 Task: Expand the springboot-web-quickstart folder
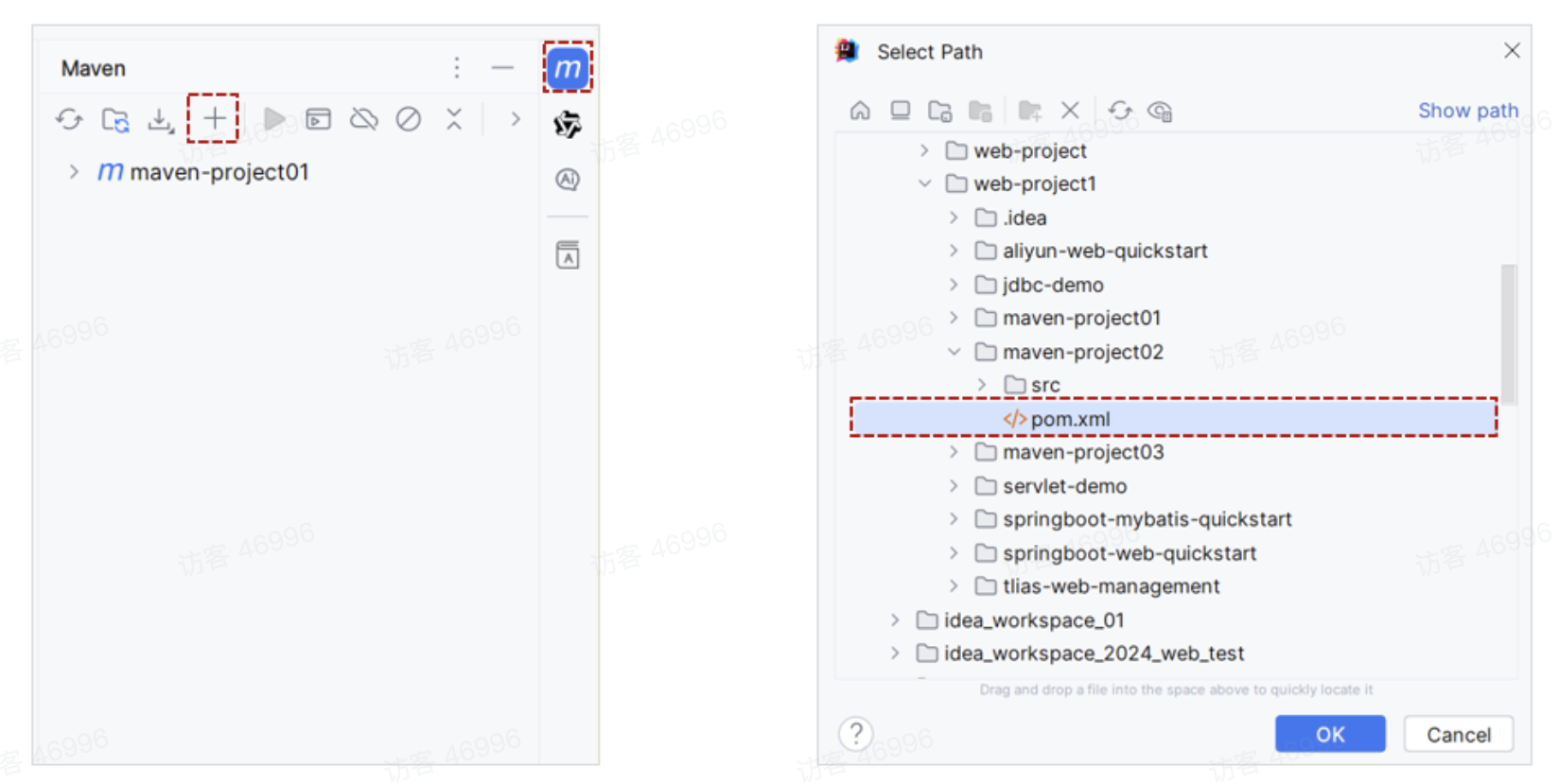point(954,553)
